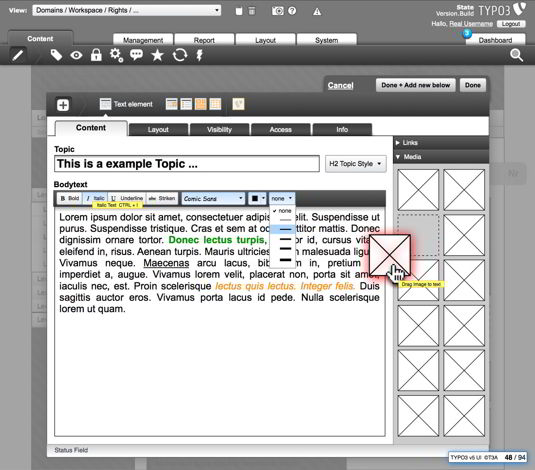535x470 pixels.
Task: Click the document icon beside View selector
Action: tap(239, 11)
